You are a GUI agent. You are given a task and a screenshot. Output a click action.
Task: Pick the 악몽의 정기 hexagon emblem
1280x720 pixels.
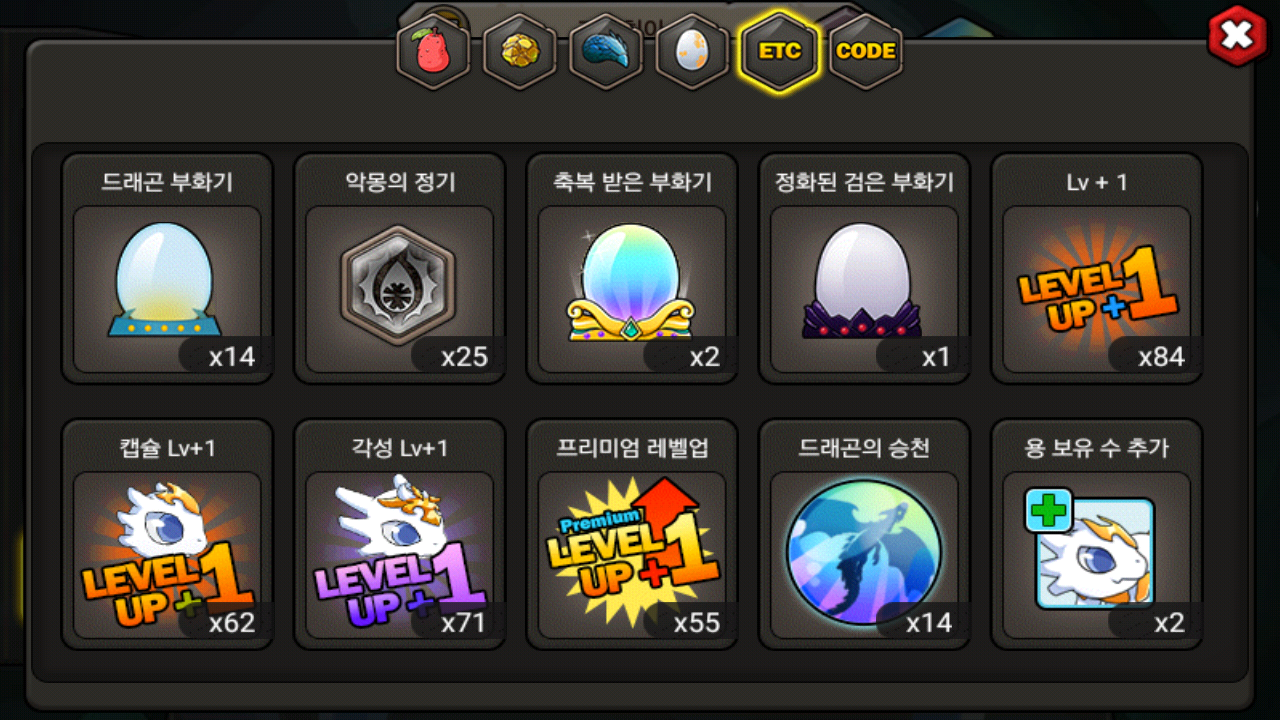399,268
